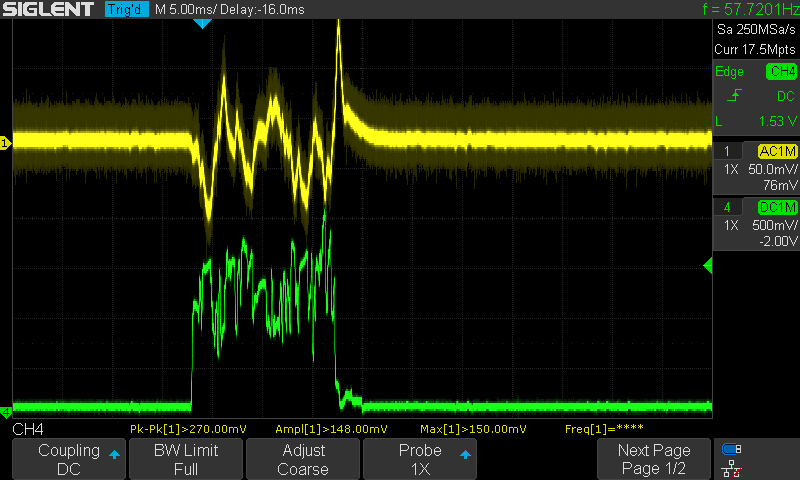Click the blue trigger position marker at top
800x480 pixels.
203,23
